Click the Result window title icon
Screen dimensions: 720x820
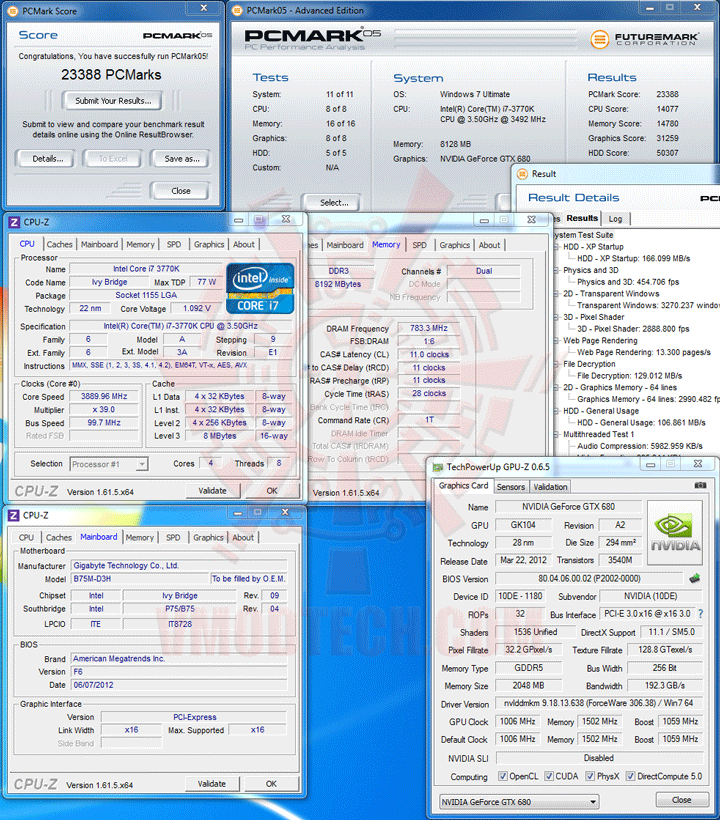coord(522,174)
